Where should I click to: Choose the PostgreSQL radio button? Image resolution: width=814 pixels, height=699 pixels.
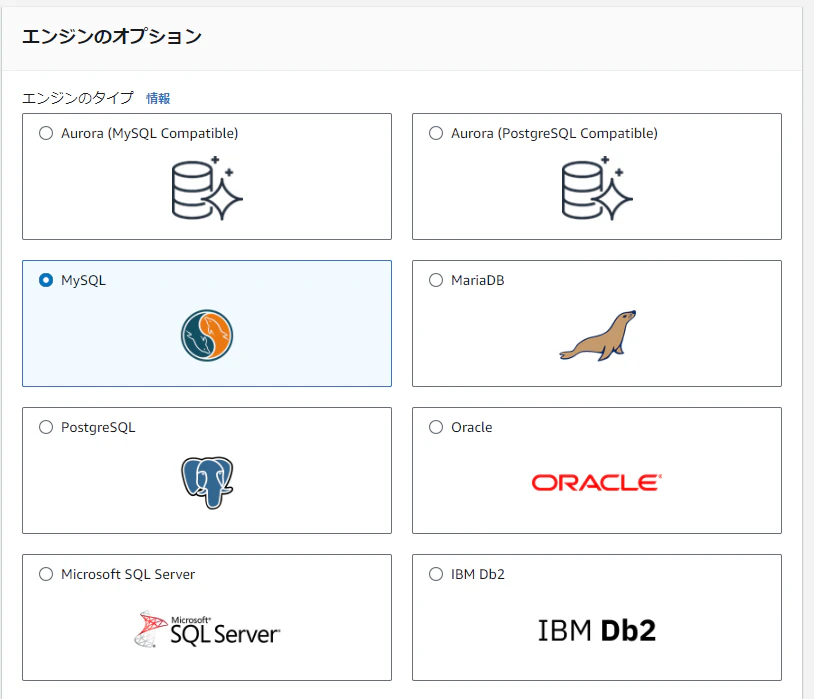tap(46, 427)
